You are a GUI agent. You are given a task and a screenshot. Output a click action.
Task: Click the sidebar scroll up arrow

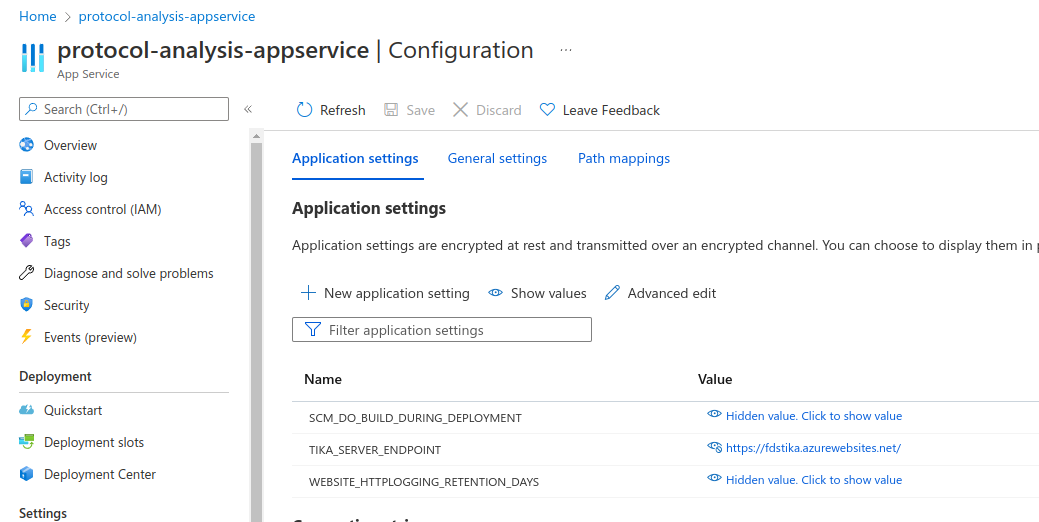point(256,136)
